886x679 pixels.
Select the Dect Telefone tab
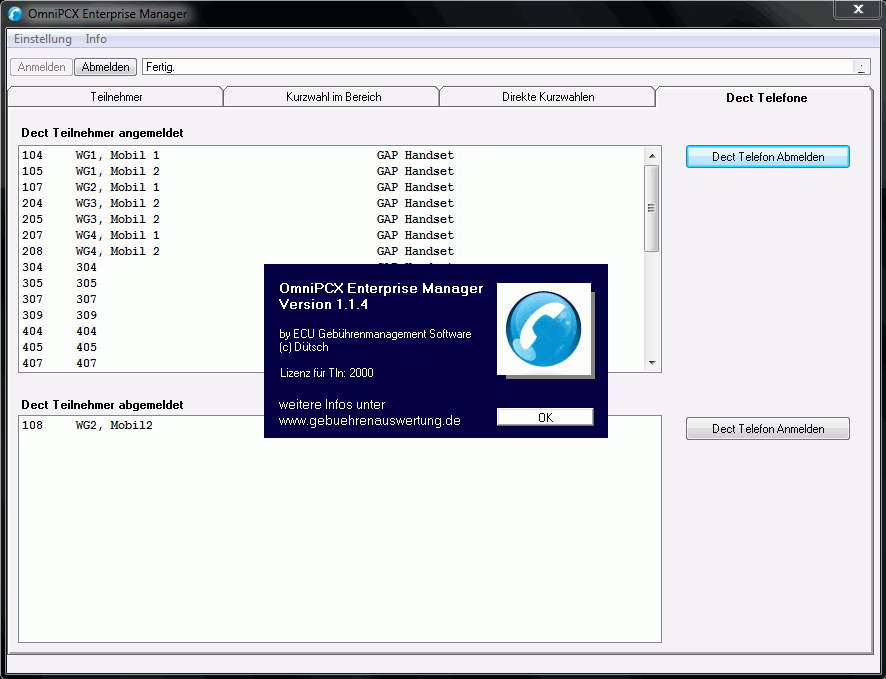(766, 97)
